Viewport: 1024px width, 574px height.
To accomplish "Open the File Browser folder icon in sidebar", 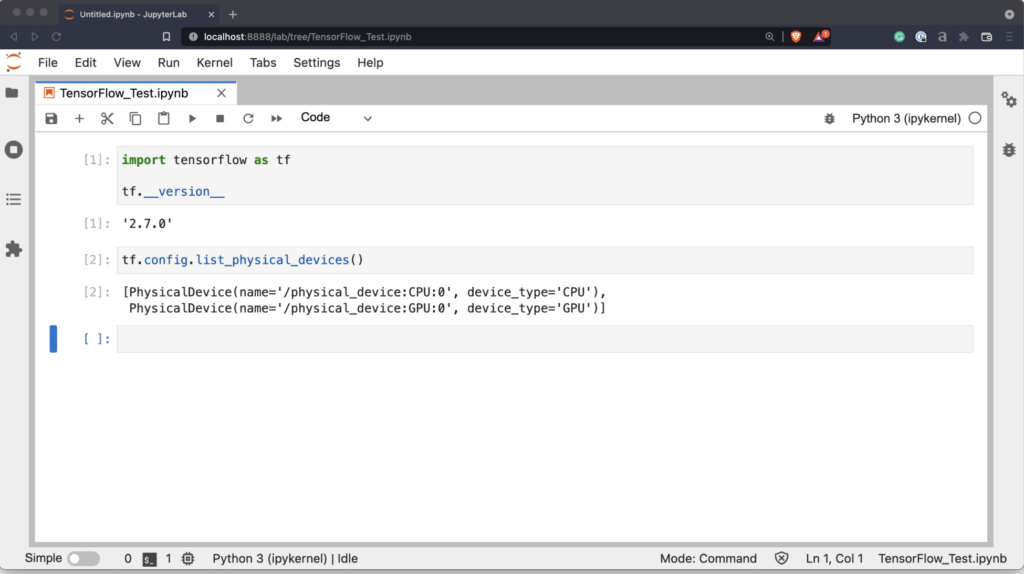I will coord(12,93).
